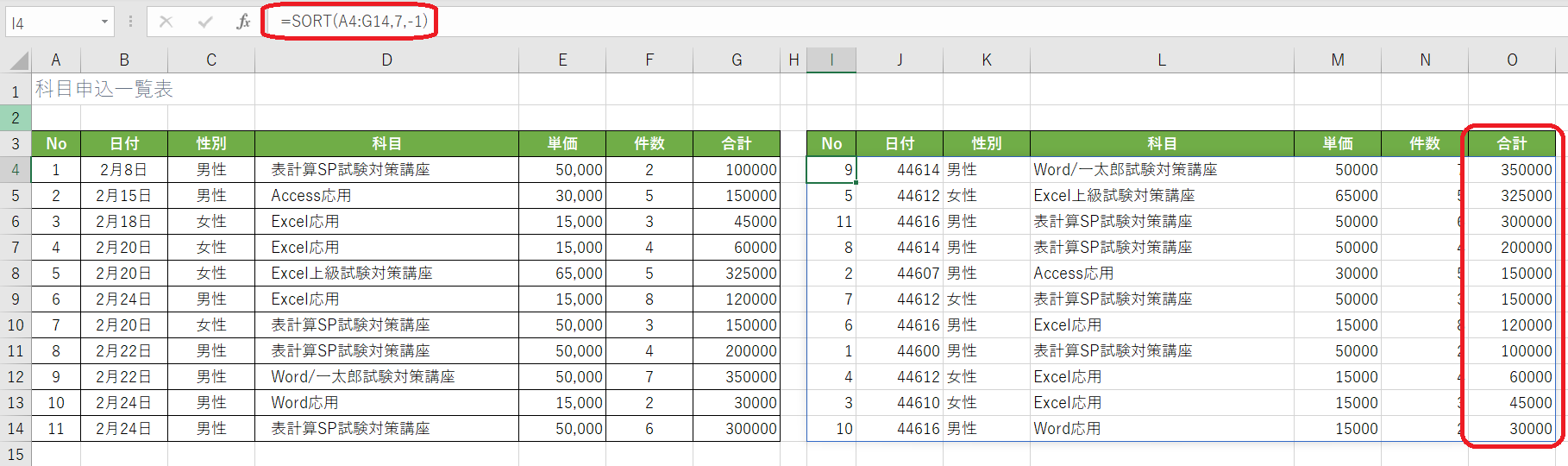The image size is (1568, 466).
Task: Select column D header
Action: pyautogui.click(x=386, y=60)
